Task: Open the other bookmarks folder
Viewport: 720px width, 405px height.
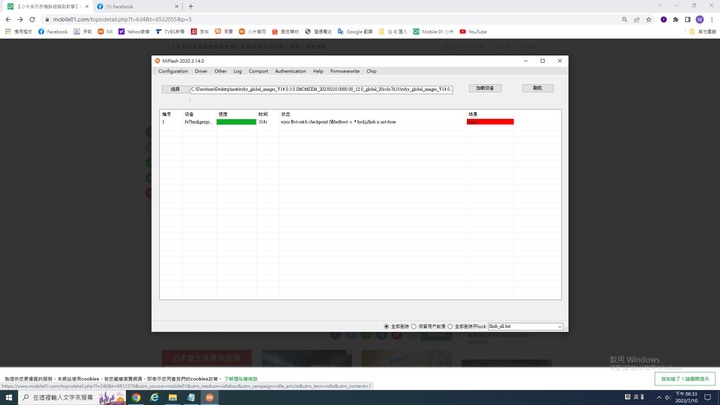Action: tap(703, 32)
